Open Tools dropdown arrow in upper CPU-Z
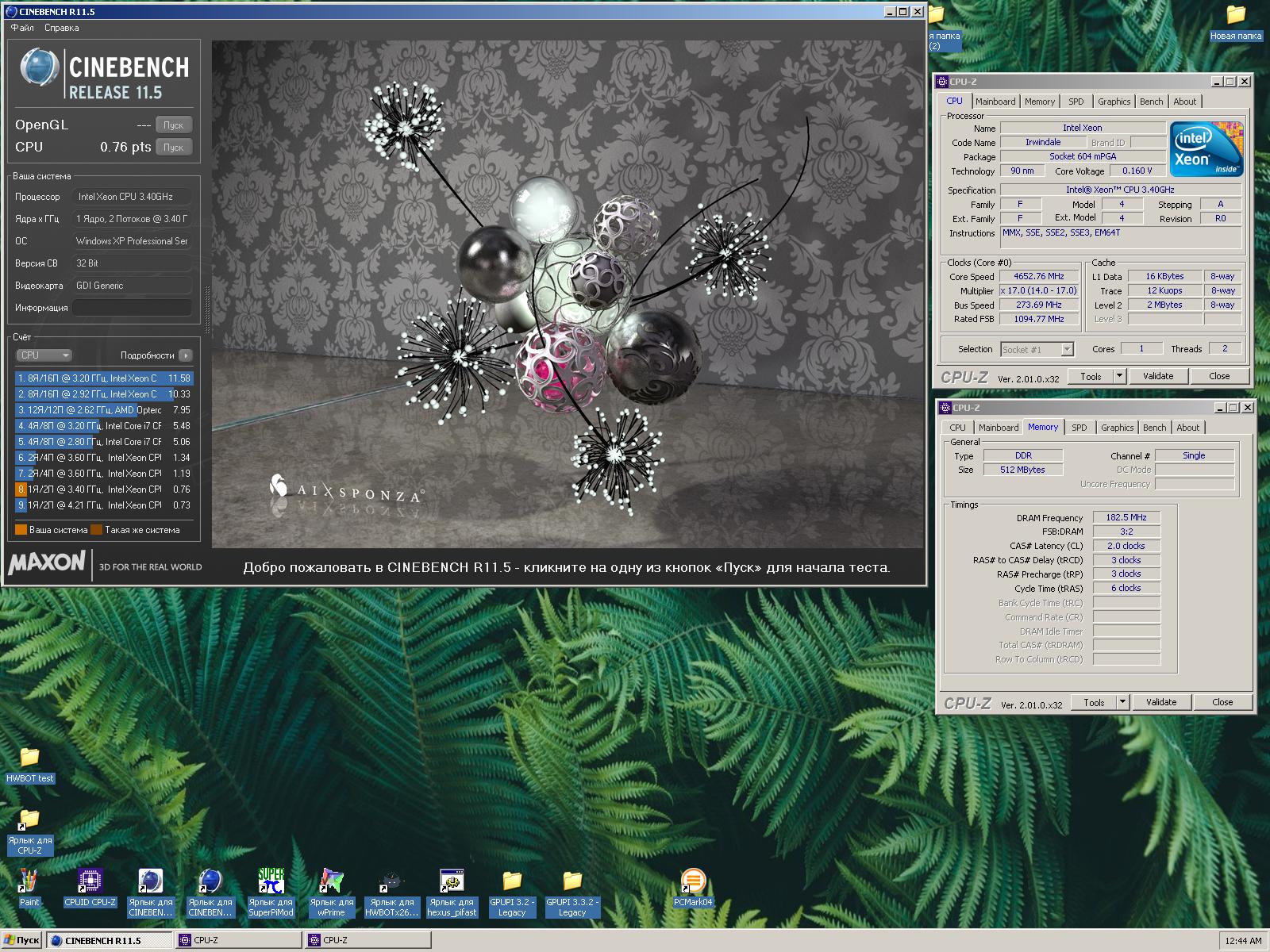The height and width of the screenshot is (952, 1270). tap(1120, 376)
